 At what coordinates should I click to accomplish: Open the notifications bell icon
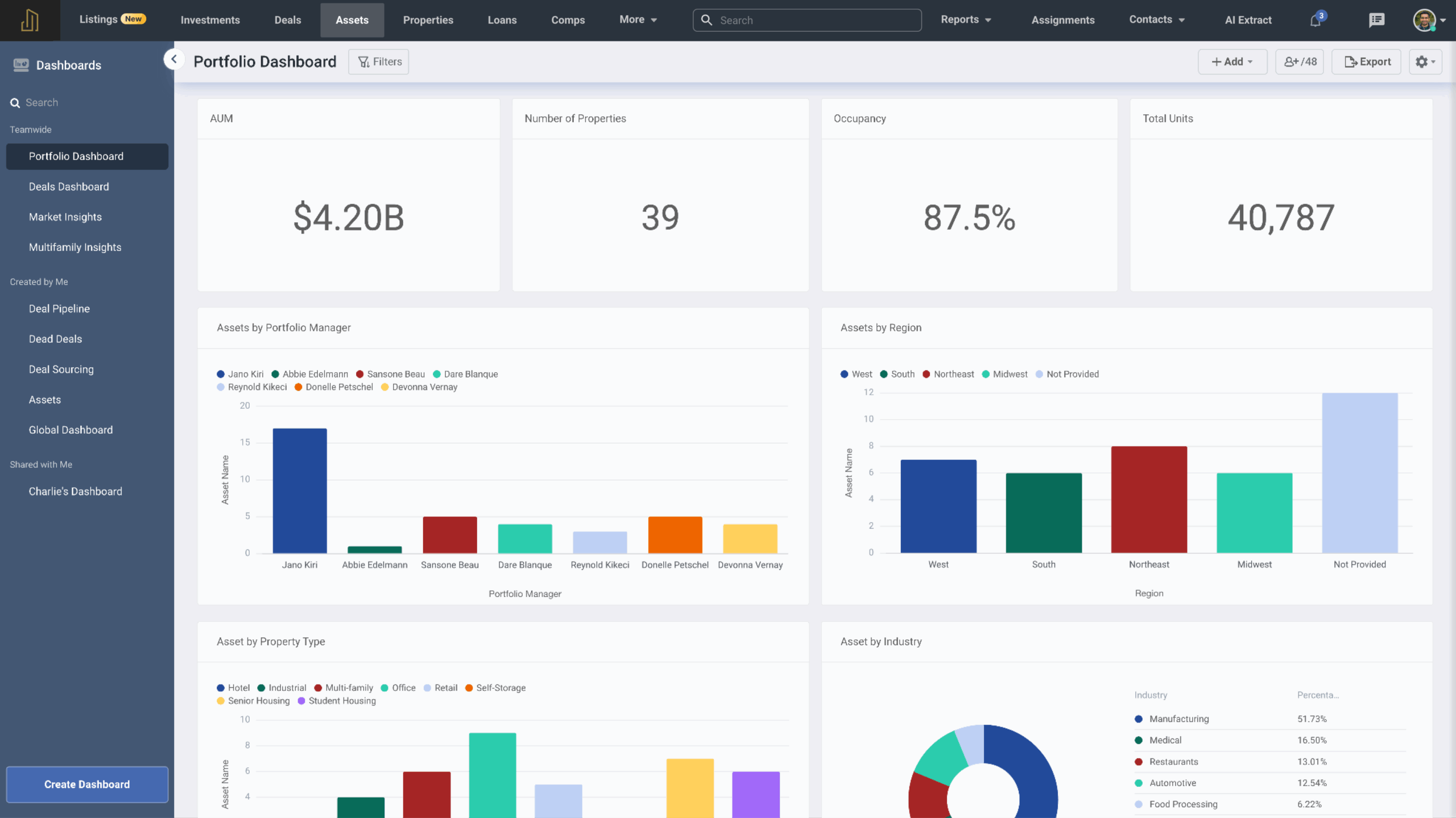[x=1315, y=20]
